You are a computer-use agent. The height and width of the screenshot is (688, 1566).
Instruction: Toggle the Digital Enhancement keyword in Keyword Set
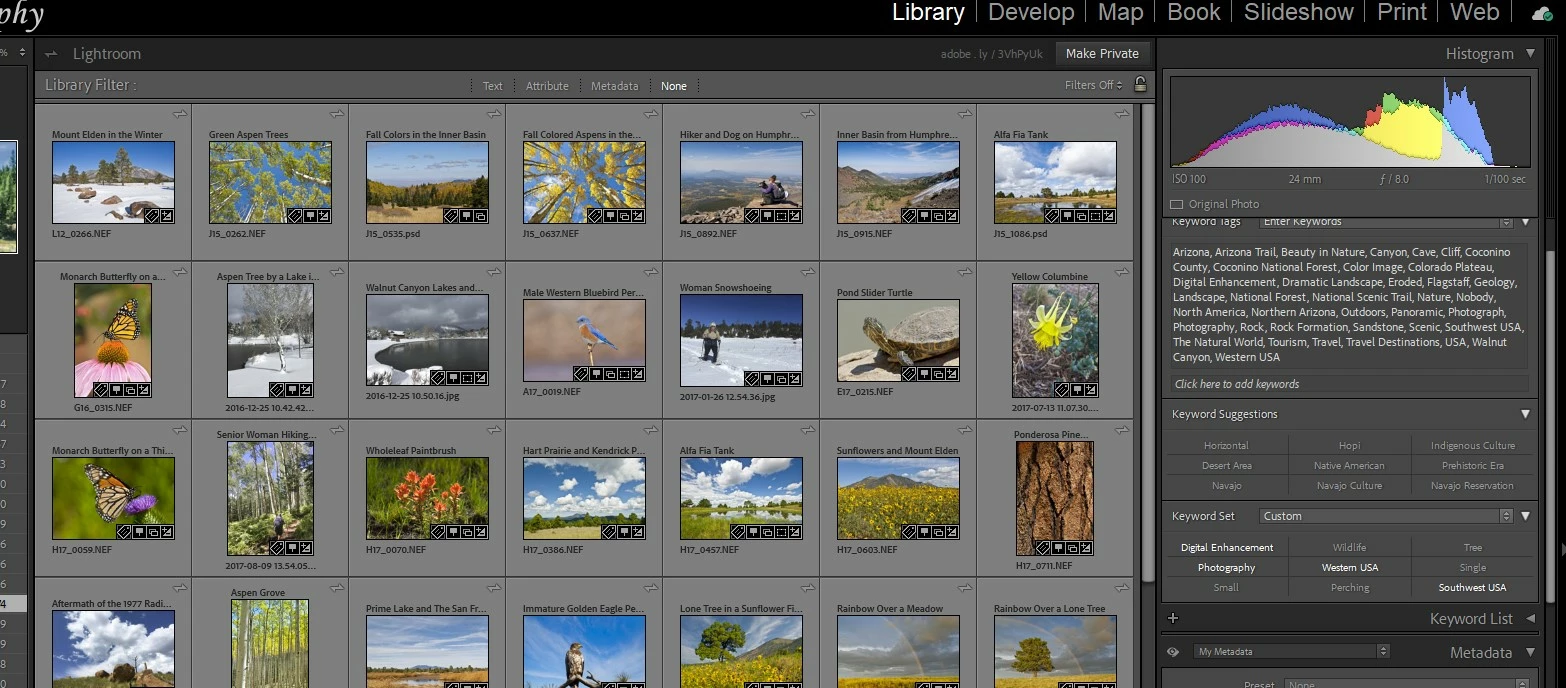point(1227,547)
